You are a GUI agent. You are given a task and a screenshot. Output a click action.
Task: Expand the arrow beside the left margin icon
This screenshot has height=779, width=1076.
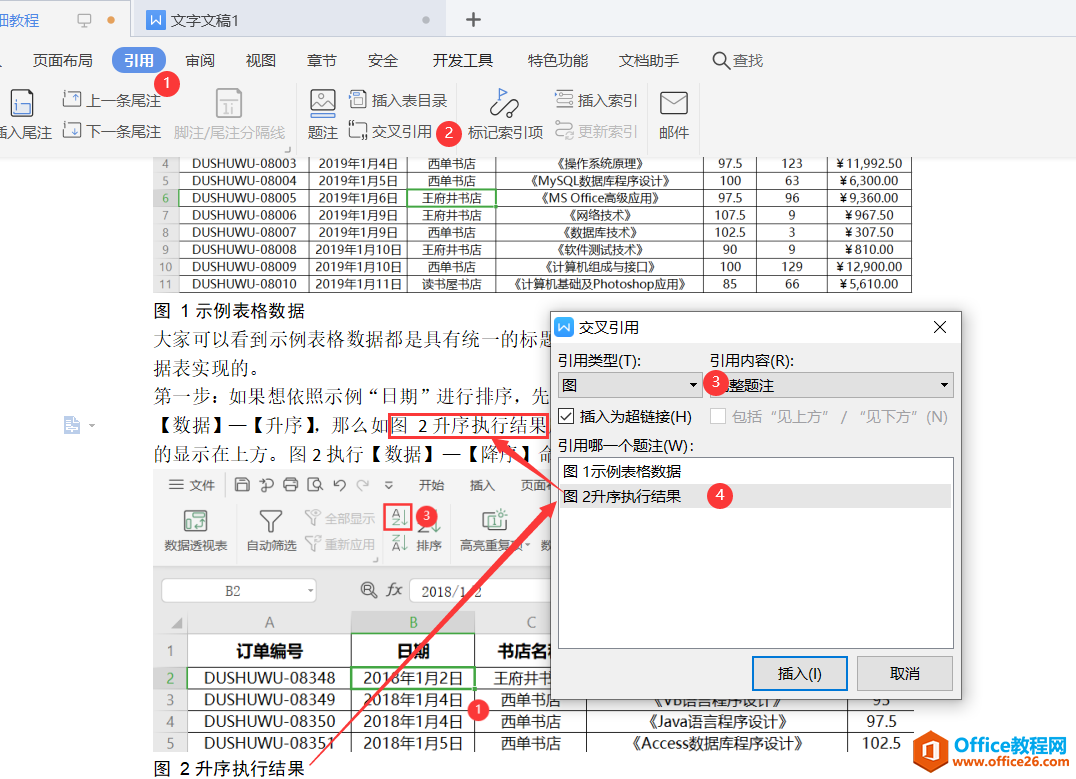point(92,426)
